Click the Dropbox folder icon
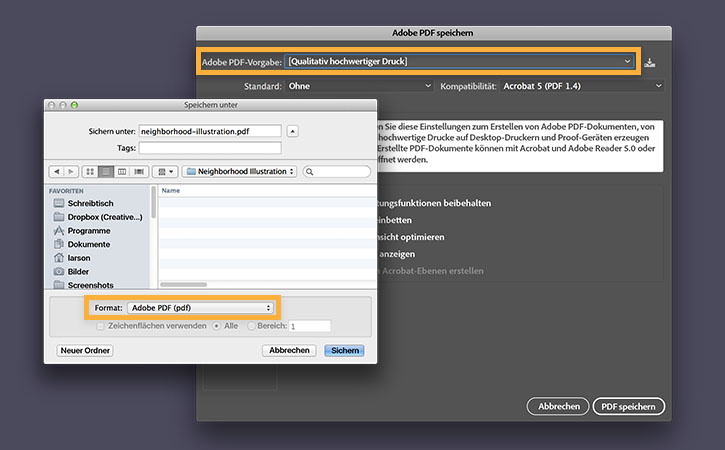Viewport: 725px width, 450px height. [x=59, y=216]
